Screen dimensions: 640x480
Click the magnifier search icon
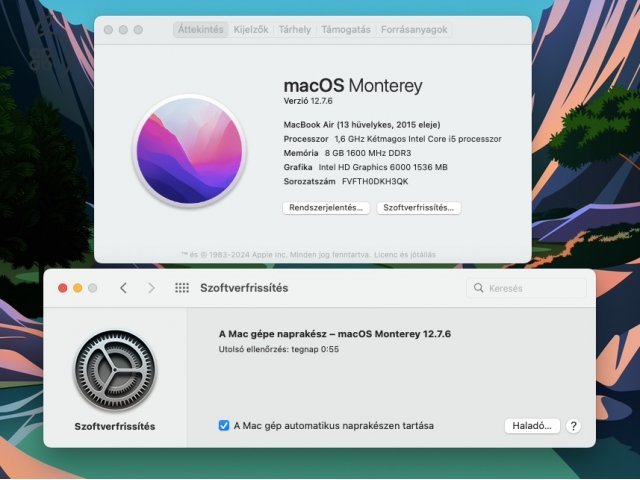point(478,288)
